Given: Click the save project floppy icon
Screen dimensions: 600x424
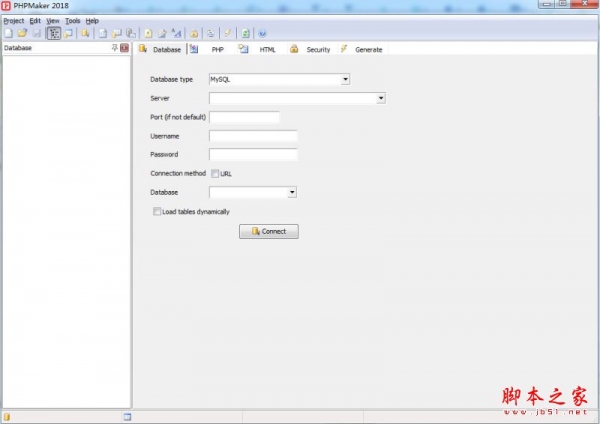Looking at the screenshot, I should (x=37, y=33).
